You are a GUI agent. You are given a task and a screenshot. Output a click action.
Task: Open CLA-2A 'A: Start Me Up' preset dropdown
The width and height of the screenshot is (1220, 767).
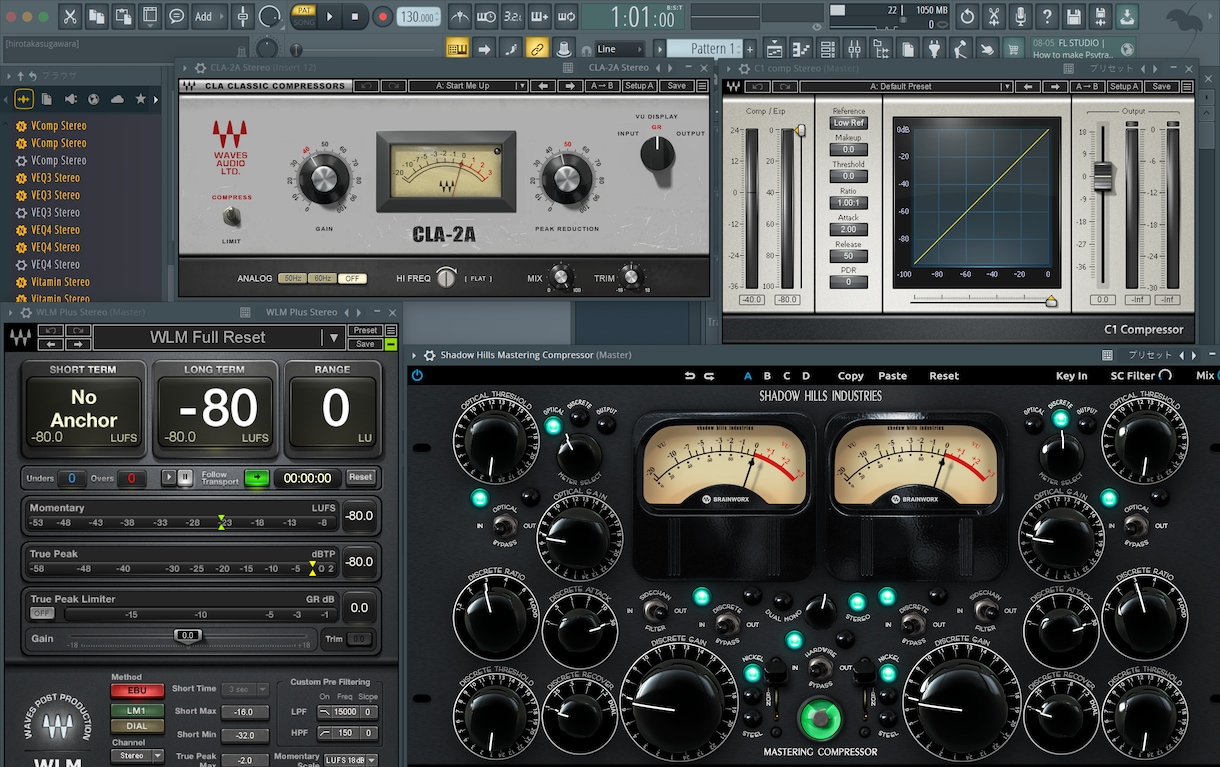pyautogui.click(x=467, y=86)
